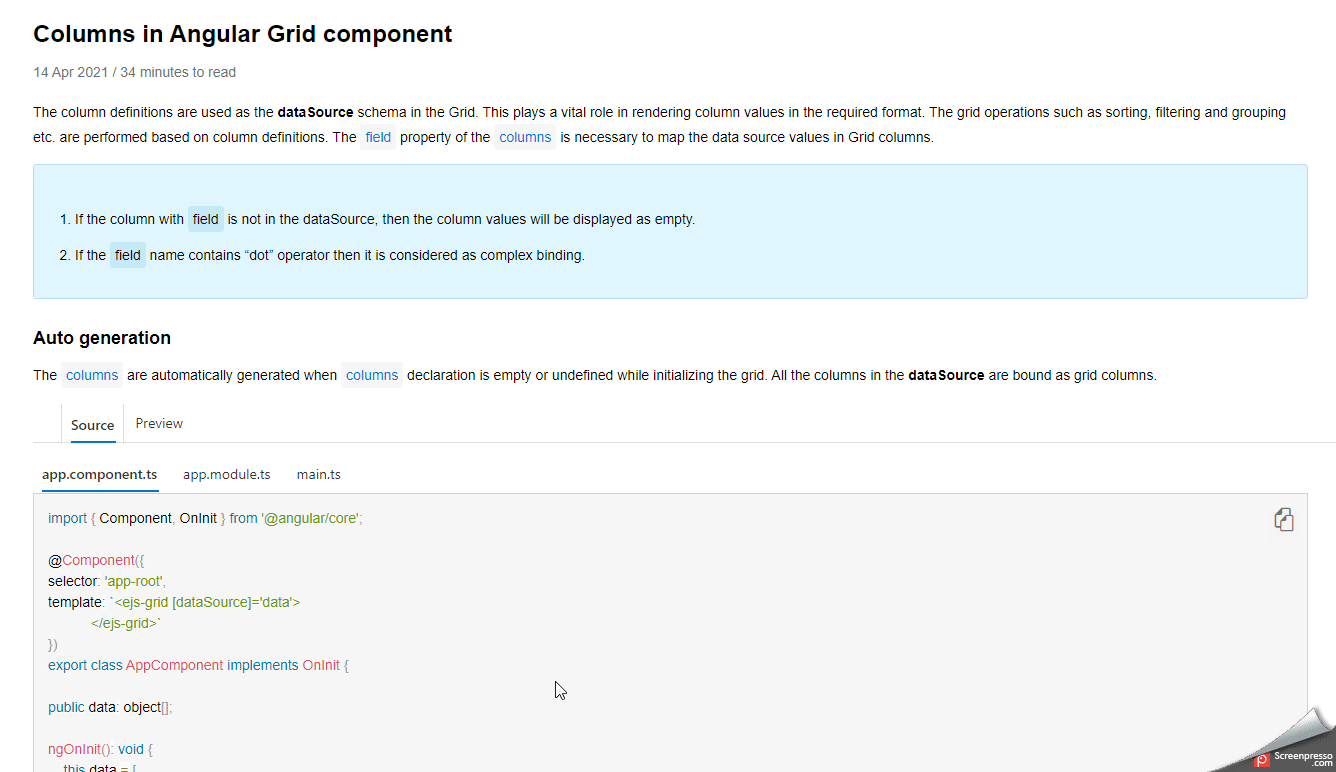Click bold 'dataSource' word in the intro paragraph
This screenshot has height=772, width=1336.
click(x=315, y=112)
